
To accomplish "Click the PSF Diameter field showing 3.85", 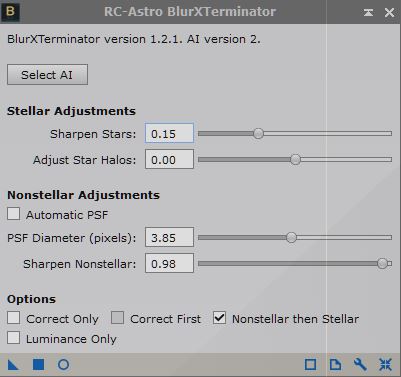I will pyautogui.click(x=169, y=238).
